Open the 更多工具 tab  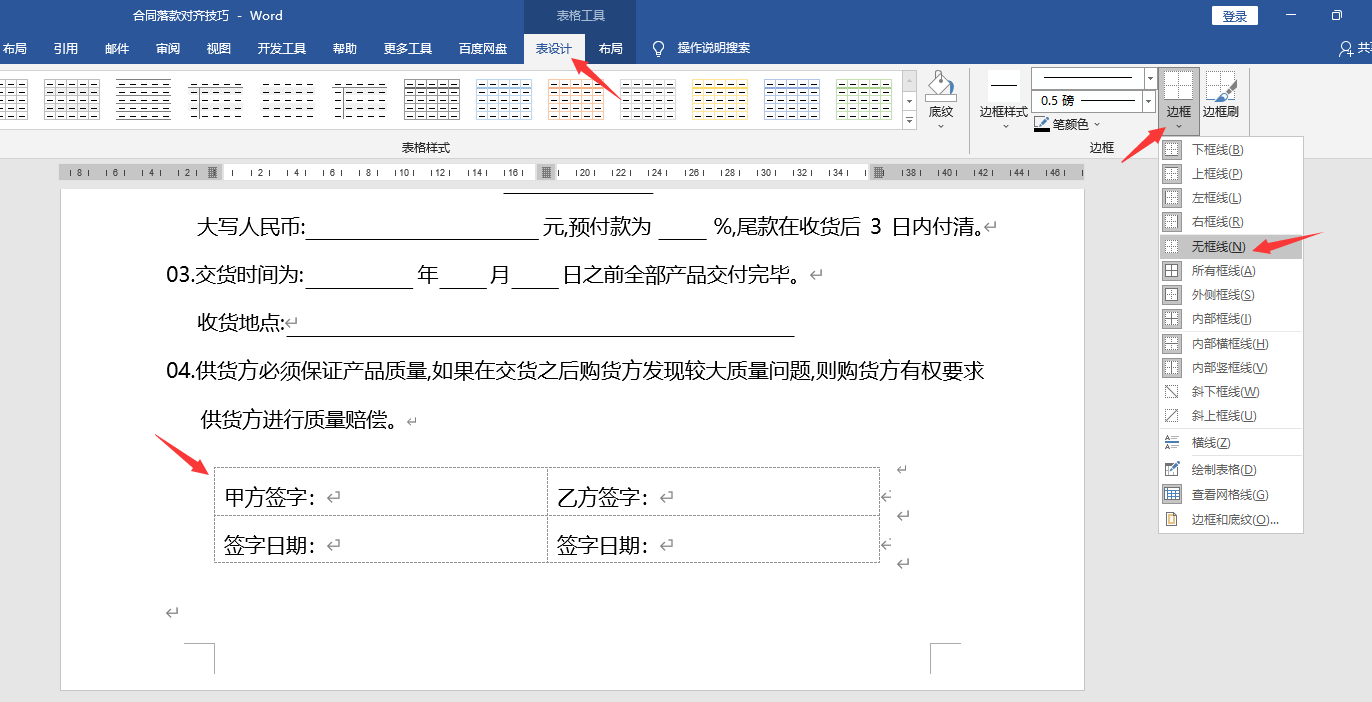(408, 48)
